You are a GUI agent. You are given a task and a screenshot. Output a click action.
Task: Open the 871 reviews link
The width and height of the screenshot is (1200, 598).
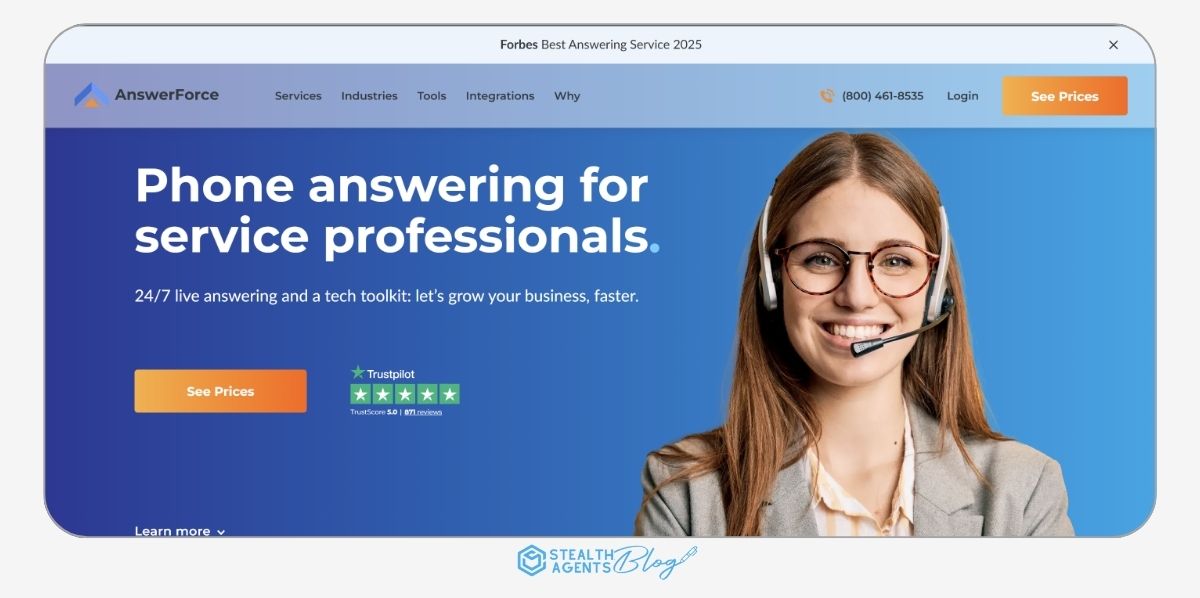click(x=423, y=412)
